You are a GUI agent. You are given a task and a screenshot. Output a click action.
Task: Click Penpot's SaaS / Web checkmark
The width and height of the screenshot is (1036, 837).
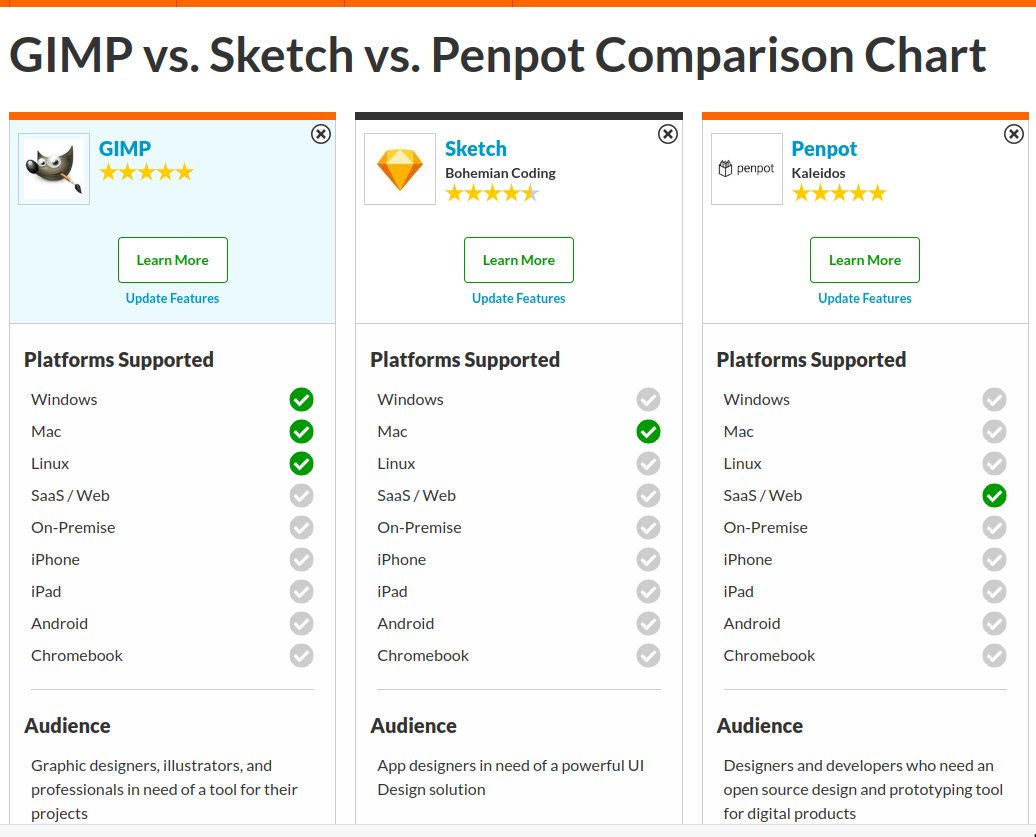coord(994,496)
